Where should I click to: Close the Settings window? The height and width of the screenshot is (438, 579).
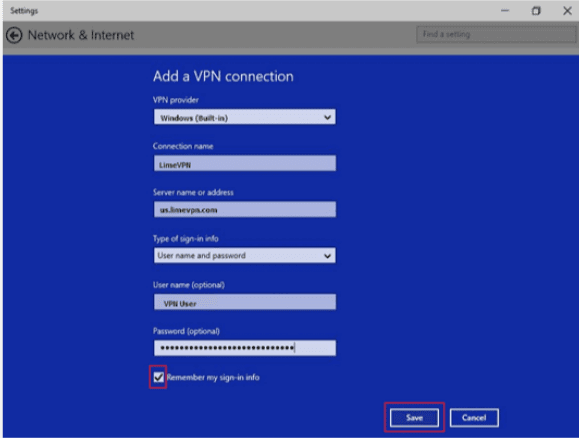568,11
